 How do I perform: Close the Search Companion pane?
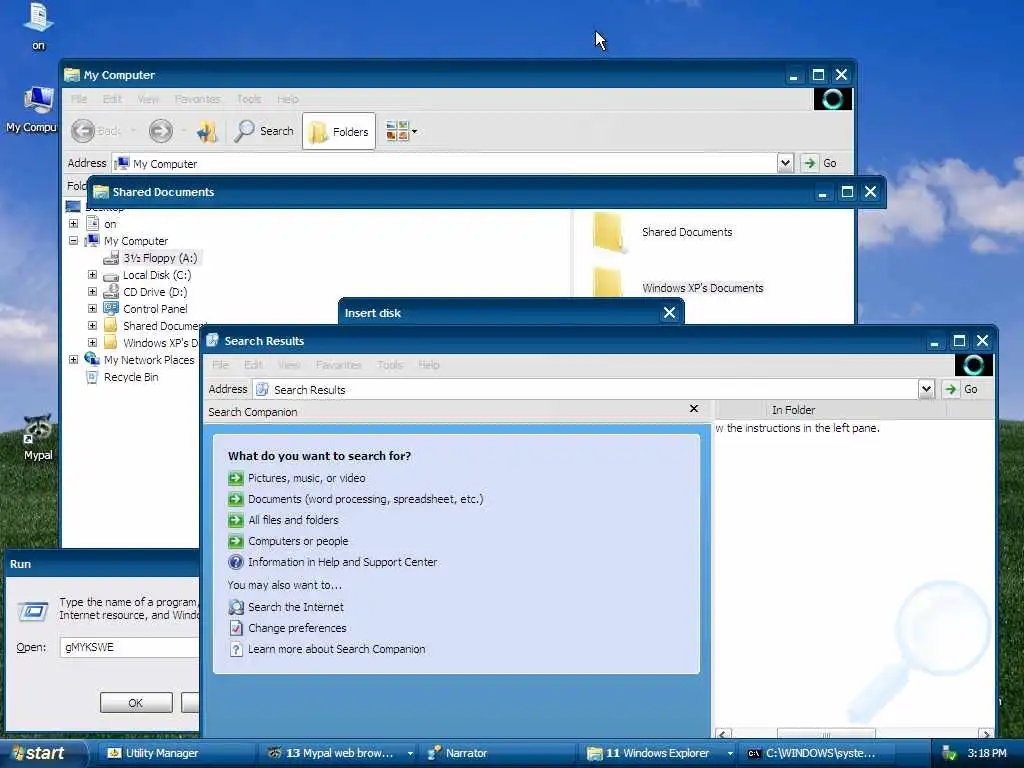click(694, 409)
